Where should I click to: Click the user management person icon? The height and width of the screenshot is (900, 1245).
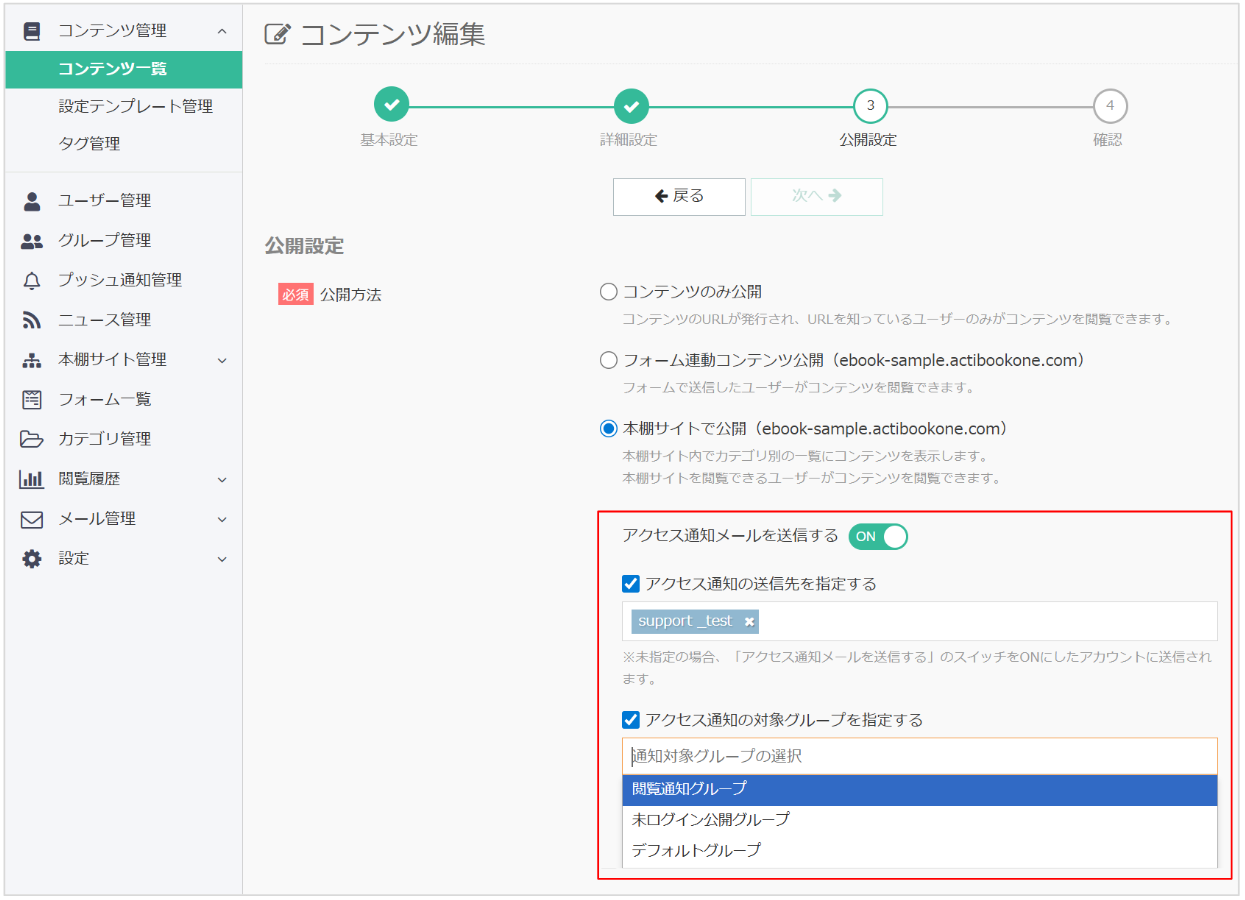[x=32, y=201]
